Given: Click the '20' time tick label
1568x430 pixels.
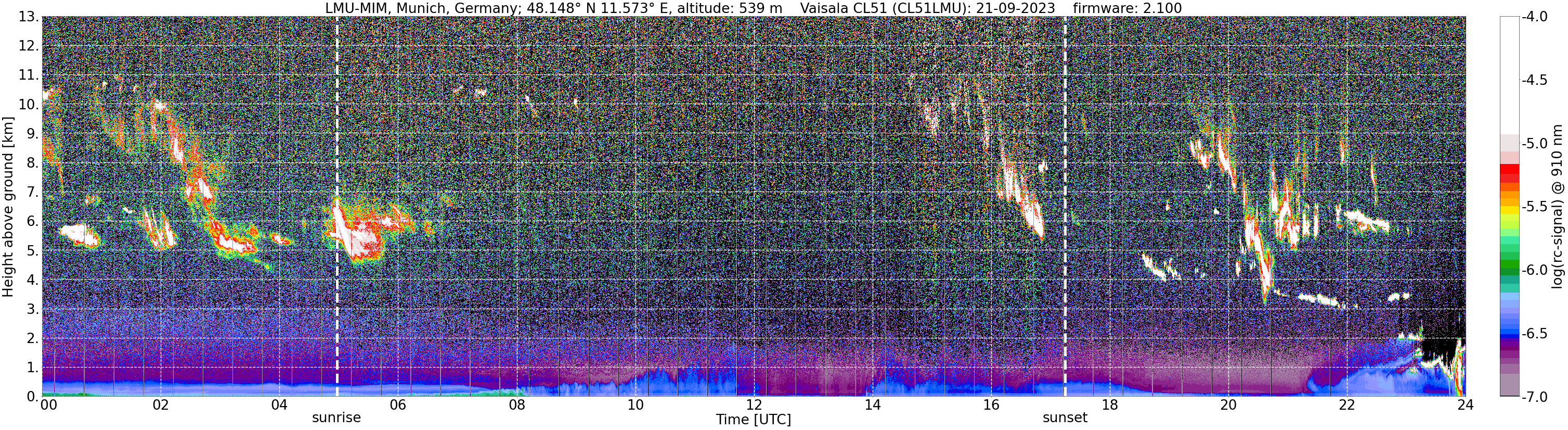Looking at the screenshot, I should (1228, 405).
